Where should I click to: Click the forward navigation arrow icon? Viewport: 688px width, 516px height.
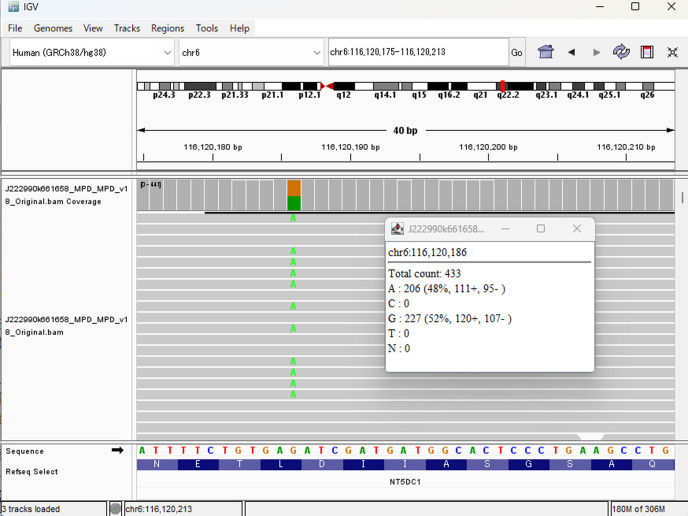[597, 52]
